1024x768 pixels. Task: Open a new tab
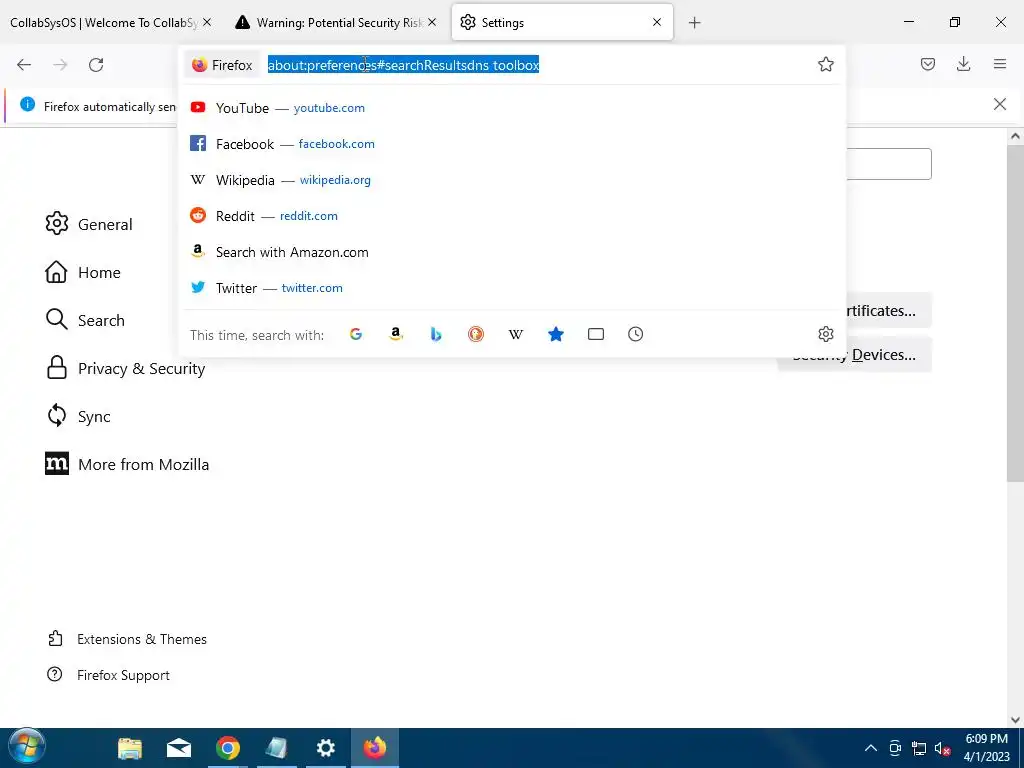694,23
